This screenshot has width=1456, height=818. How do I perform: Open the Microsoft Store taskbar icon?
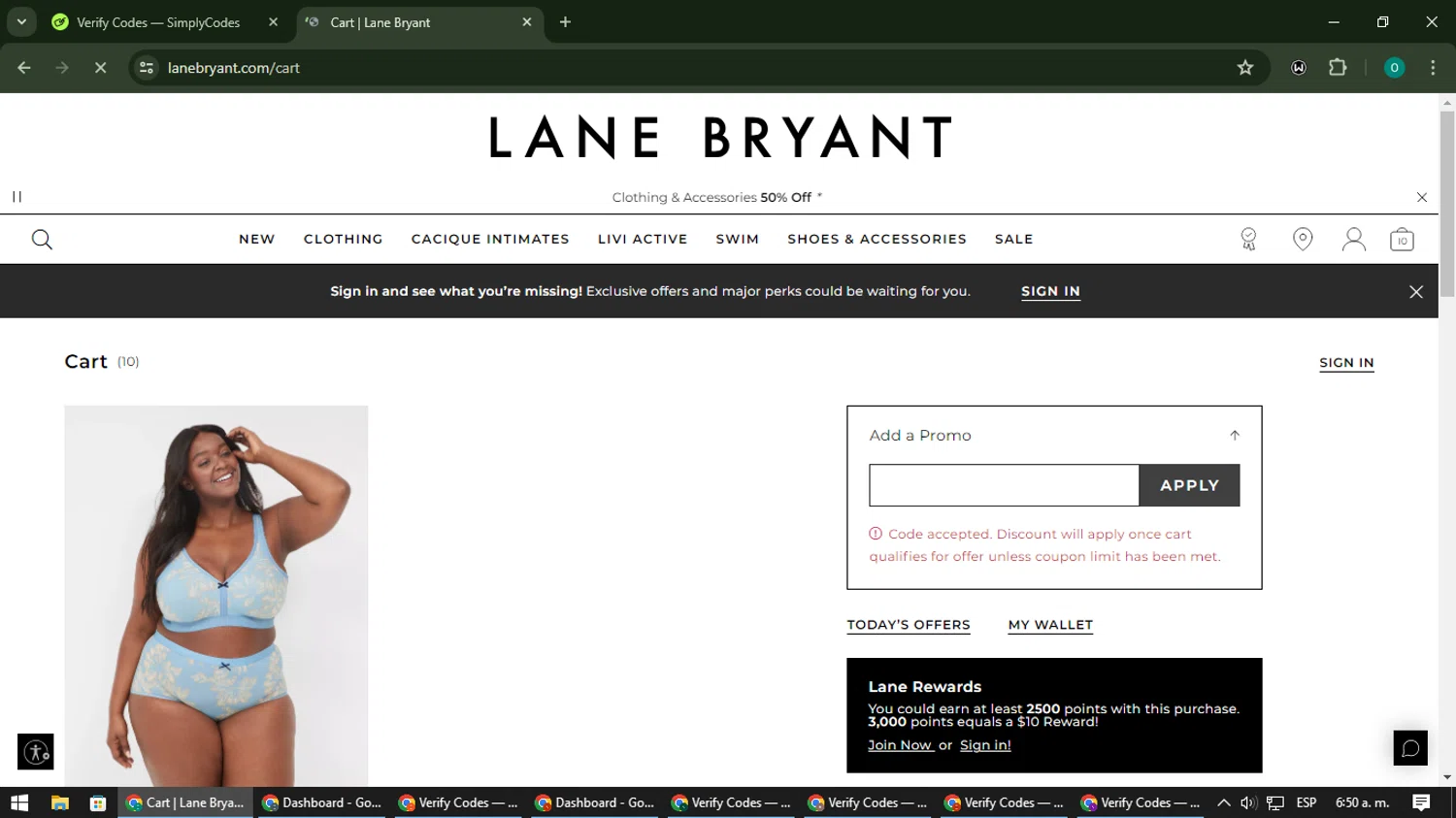click(98, 802)
